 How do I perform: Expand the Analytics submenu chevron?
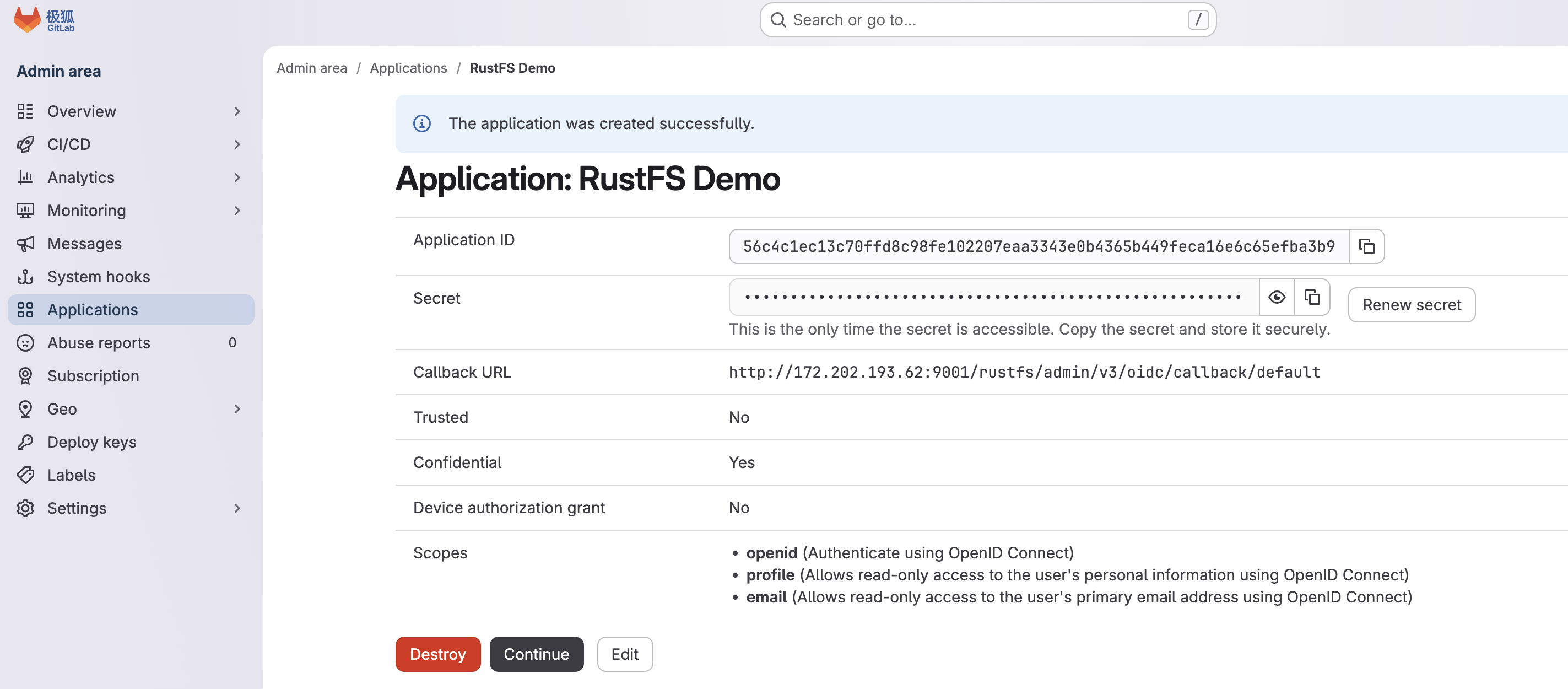point(237,177)
